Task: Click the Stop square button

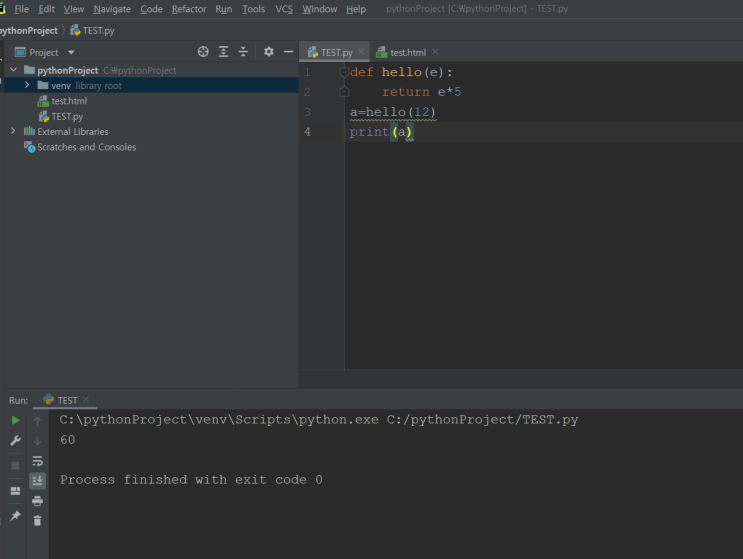Action: pos(15,466)
